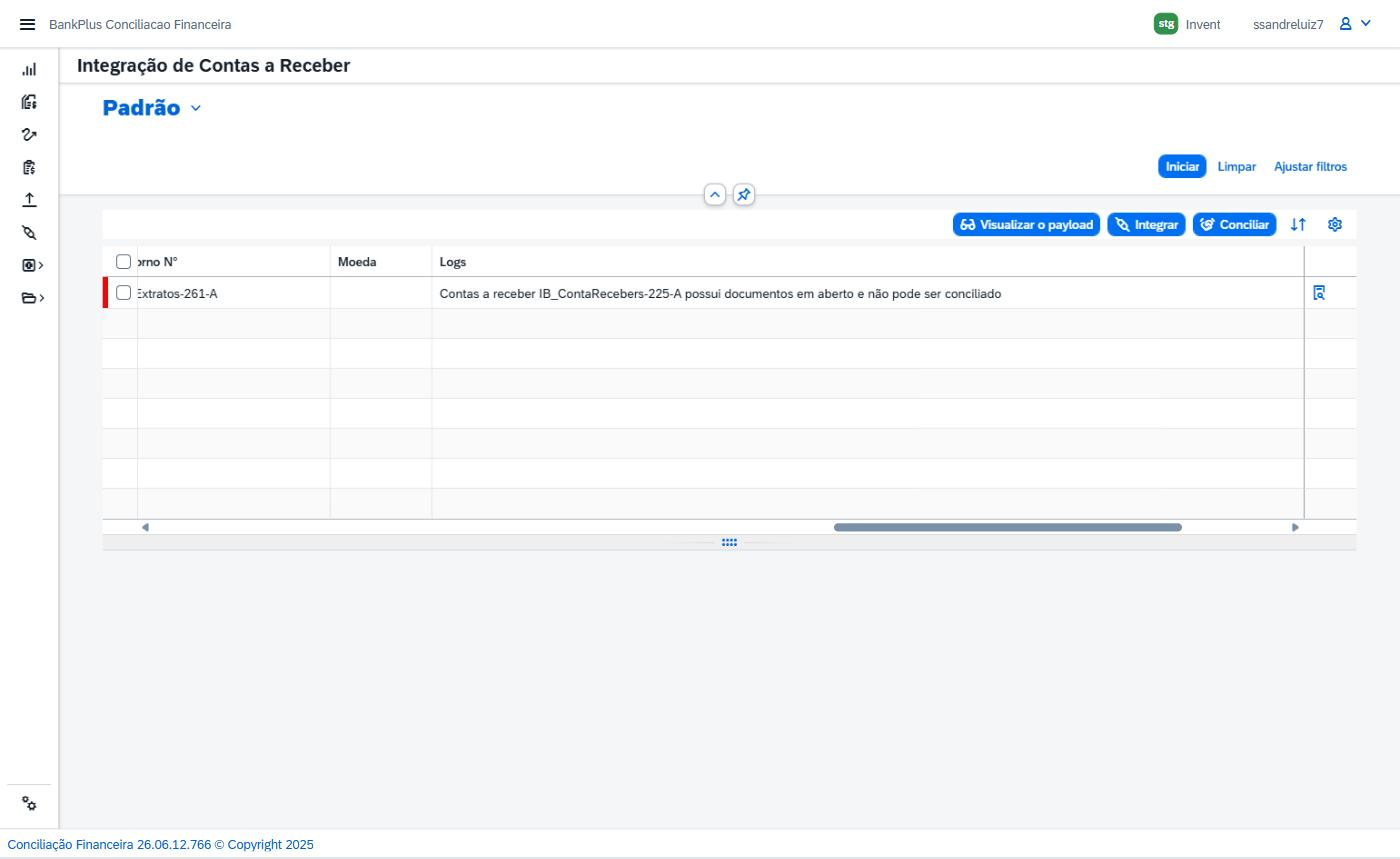1400x859 pixels.
Task: Click the Moeda column header
Action: [x=381, y=262]
